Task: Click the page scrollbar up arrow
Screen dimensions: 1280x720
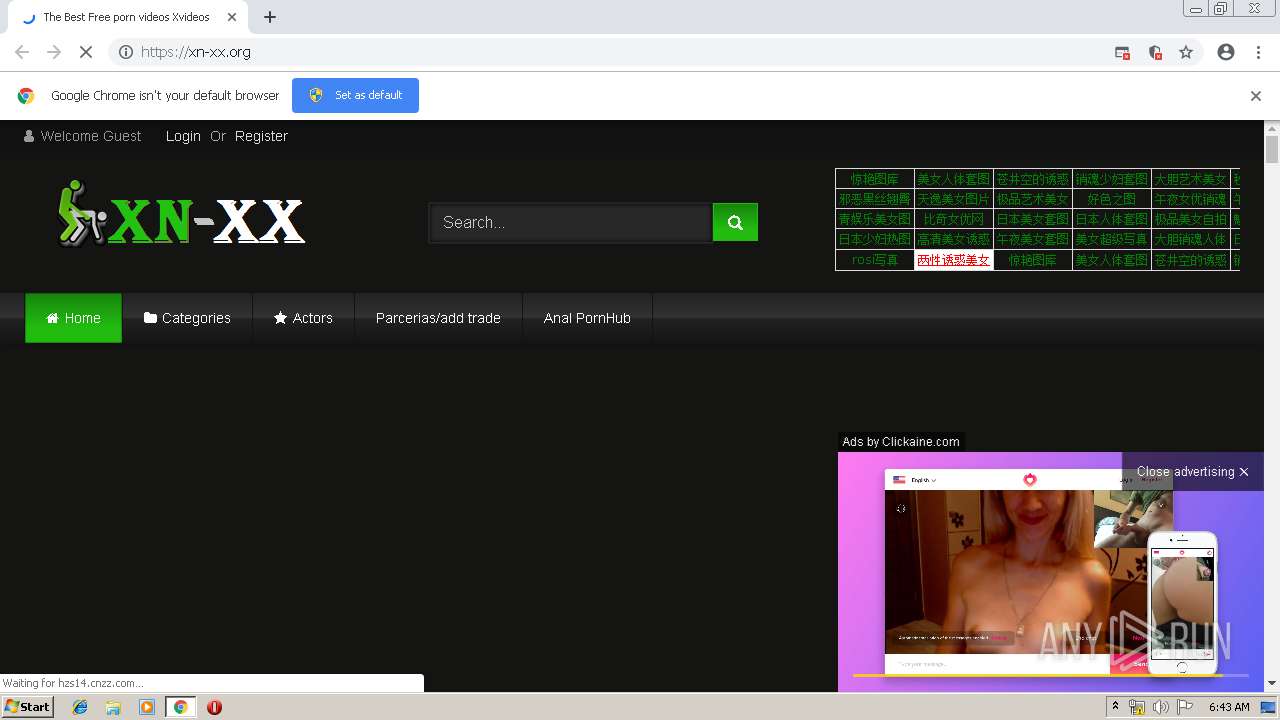Action: [x=1272, y=129]
